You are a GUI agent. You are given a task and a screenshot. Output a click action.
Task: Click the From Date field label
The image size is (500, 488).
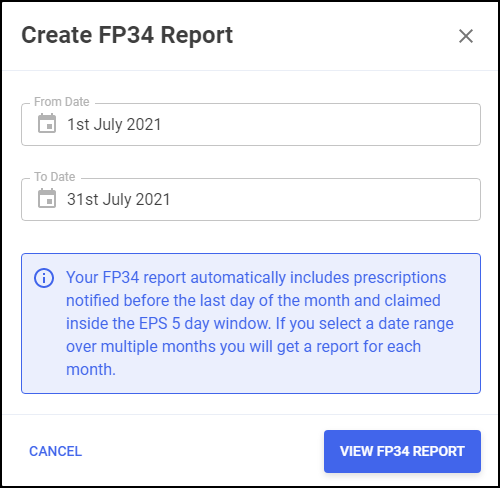[x=62, y=102]
